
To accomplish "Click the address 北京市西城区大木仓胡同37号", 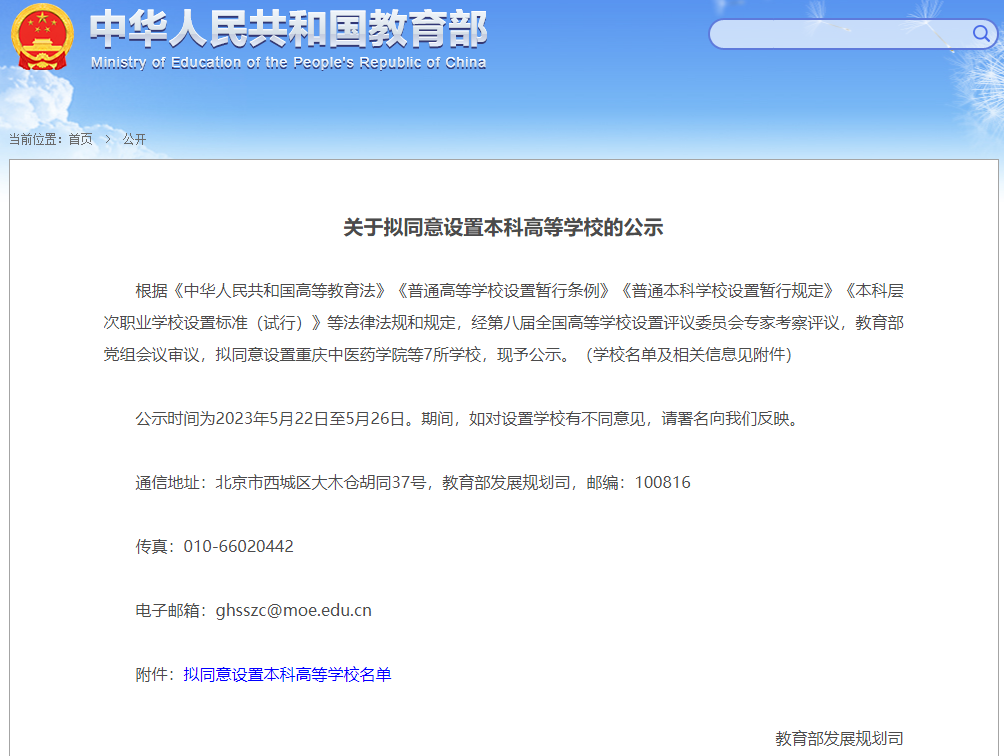I will 321,483.
